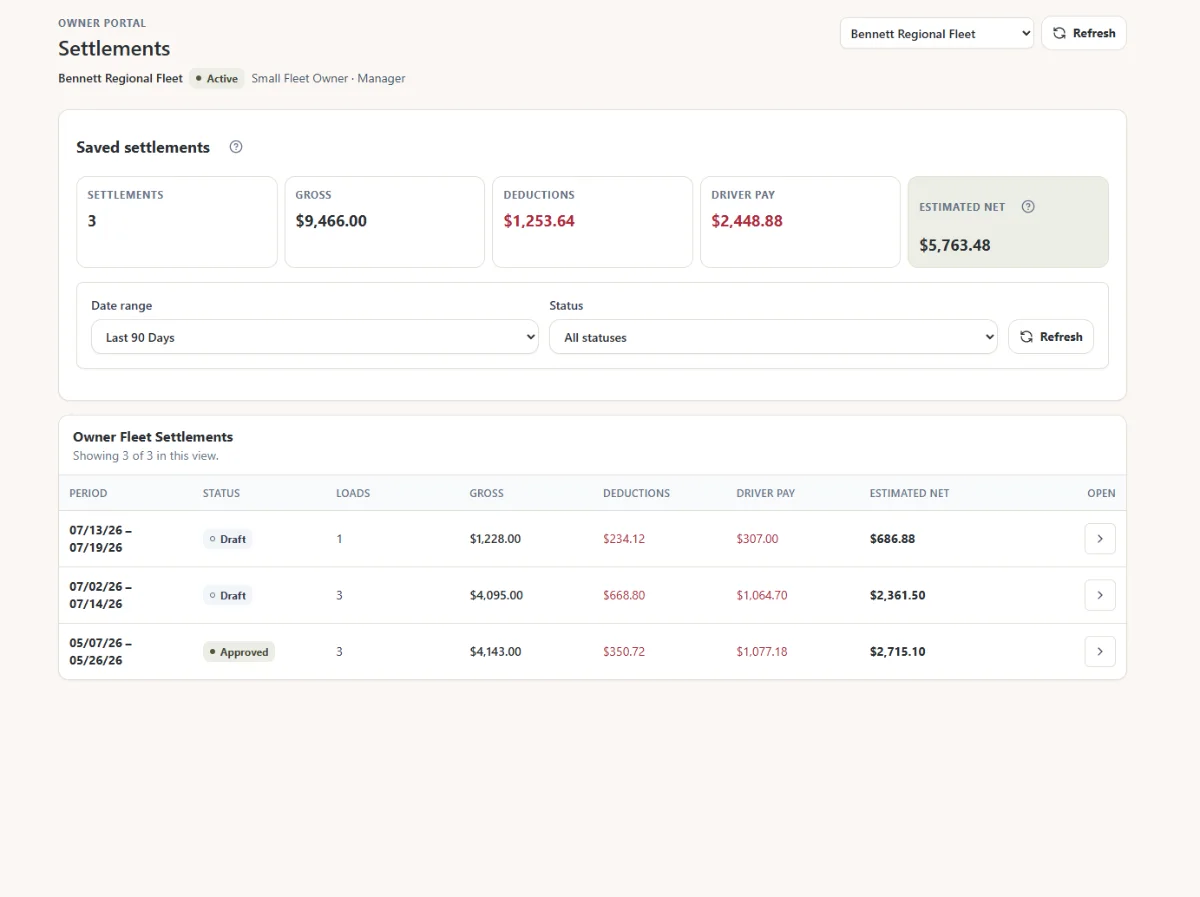Click the Small Fleet Owner · Manager text
Image resolution: width=1200 pixels, height=897 pixels.
[x=328, y=78]
